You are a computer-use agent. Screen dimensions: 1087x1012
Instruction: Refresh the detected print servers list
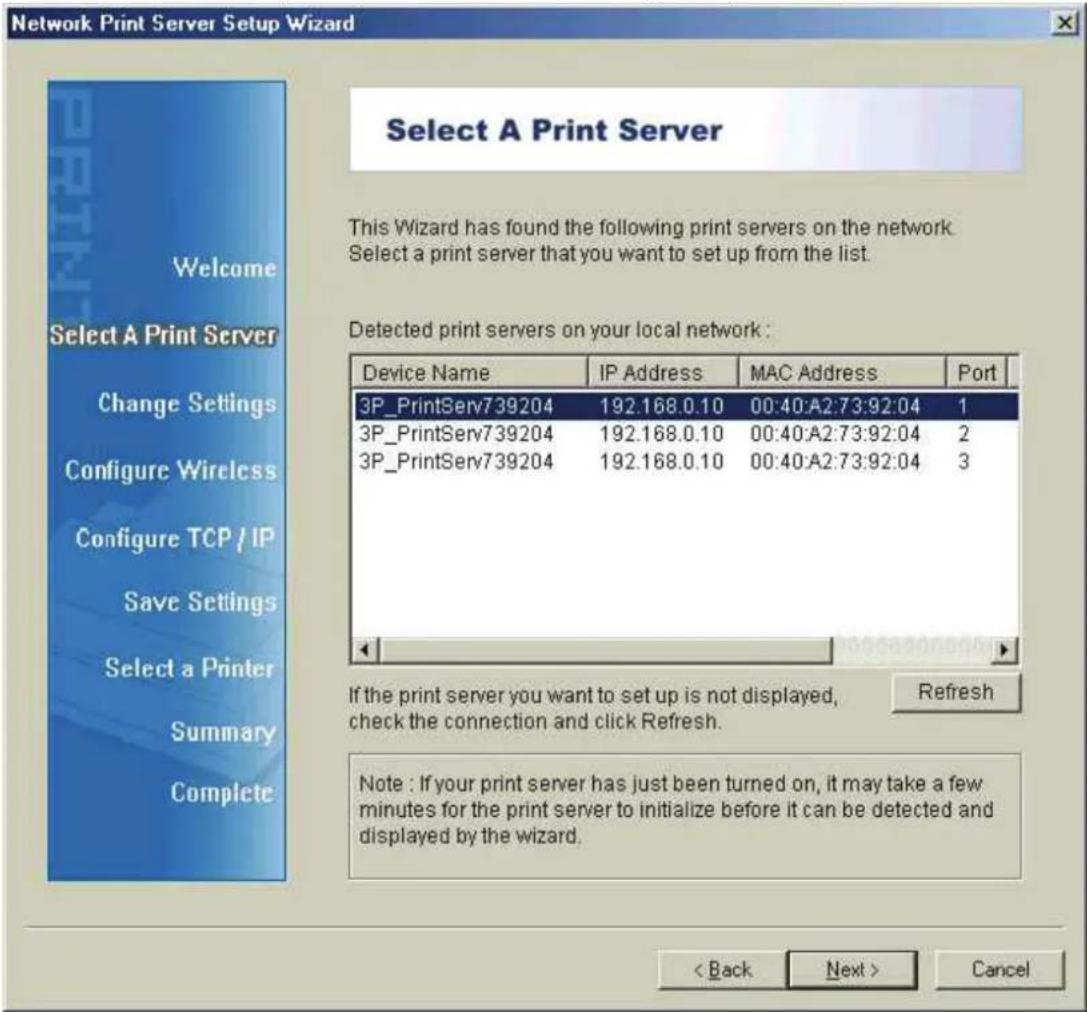956,692
